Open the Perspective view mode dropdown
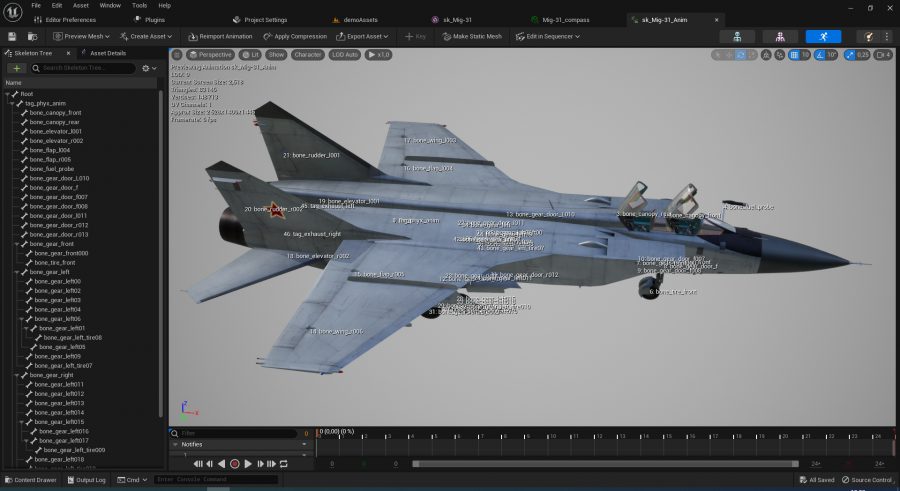 coord(210,55)
